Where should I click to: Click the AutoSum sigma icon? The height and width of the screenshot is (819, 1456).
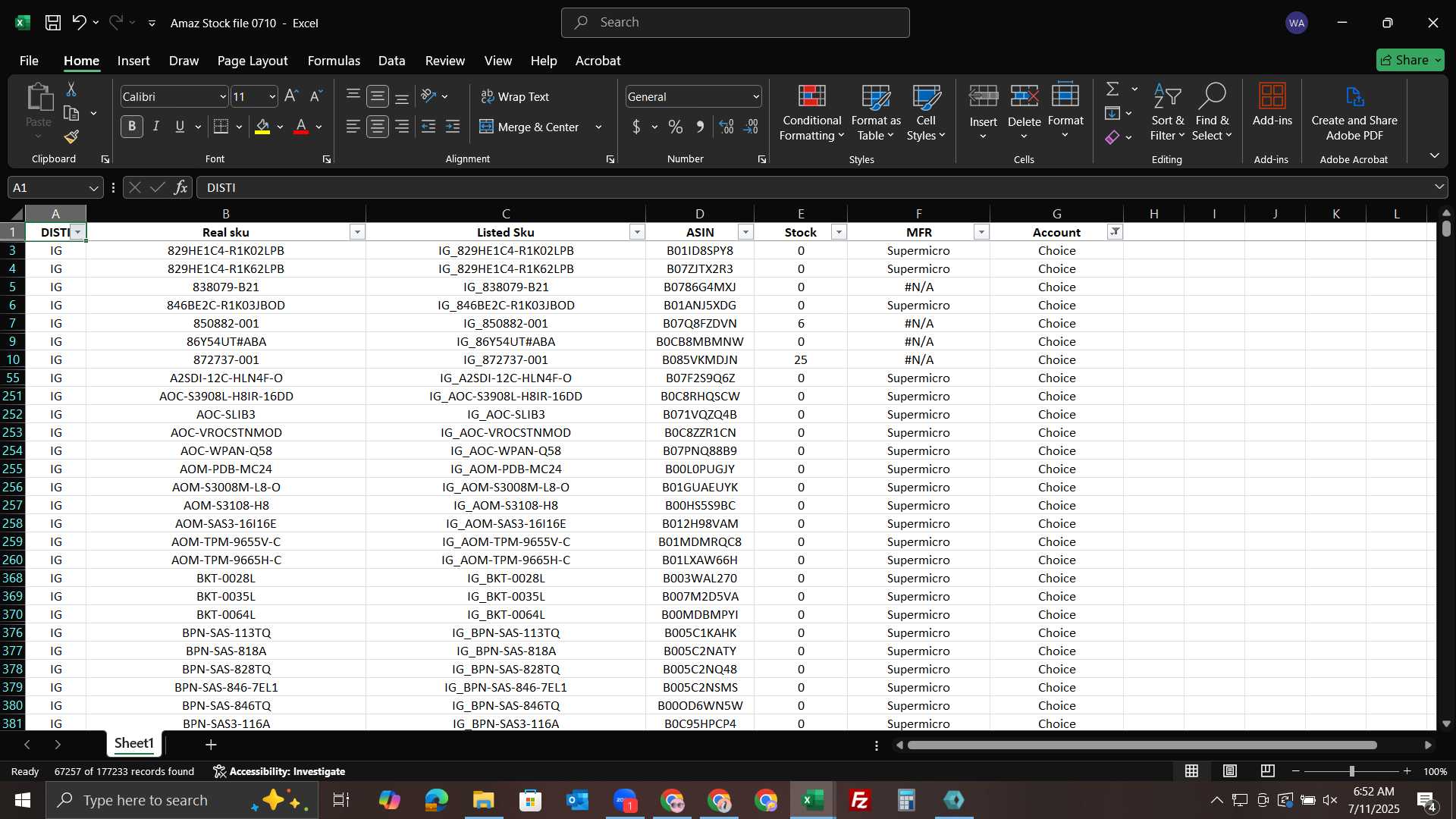tap(1112, 89)
